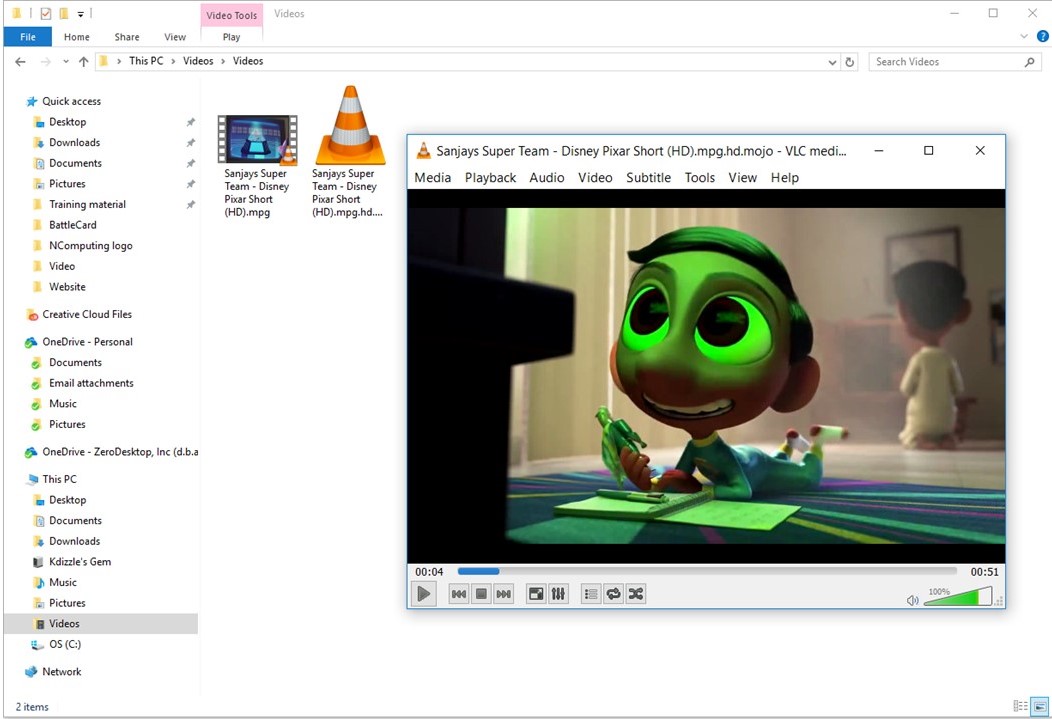Go up one folder level arrow
Screen dimensions: 1052x719
point(83,62)
